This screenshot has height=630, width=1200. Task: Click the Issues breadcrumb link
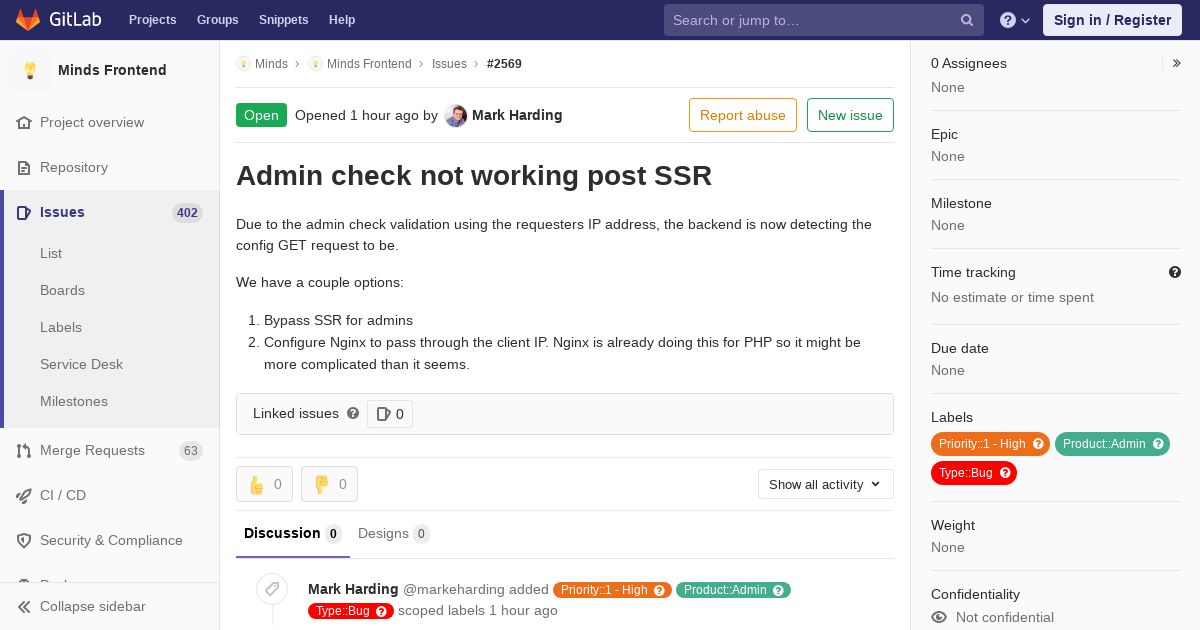[449, 64]
